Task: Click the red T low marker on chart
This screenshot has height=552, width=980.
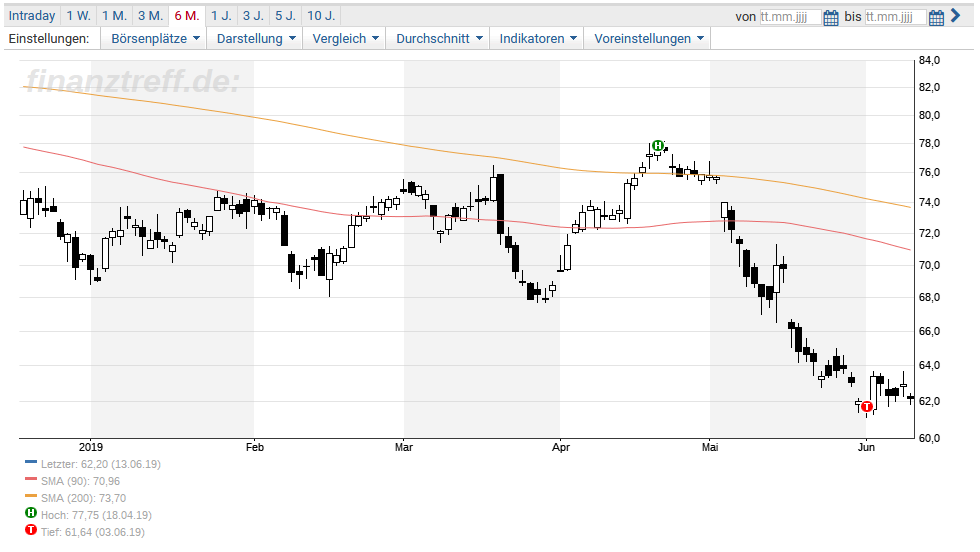Action: click(867, 407)
